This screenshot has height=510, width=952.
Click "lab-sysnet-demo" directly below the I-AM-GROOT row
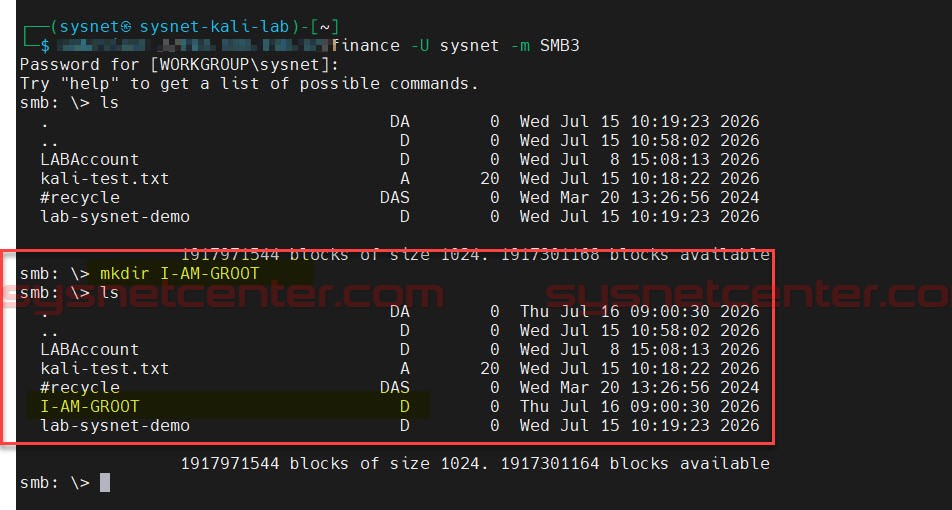click(x=115, y=425)
